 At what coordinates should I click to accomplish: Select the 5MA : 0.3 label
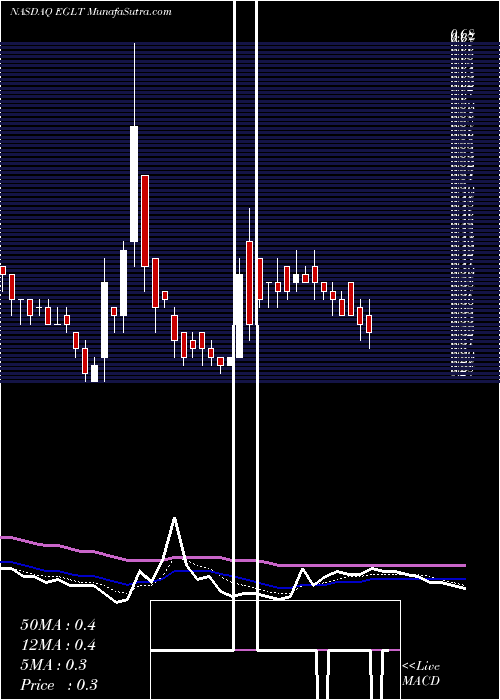tap(54, 665)
